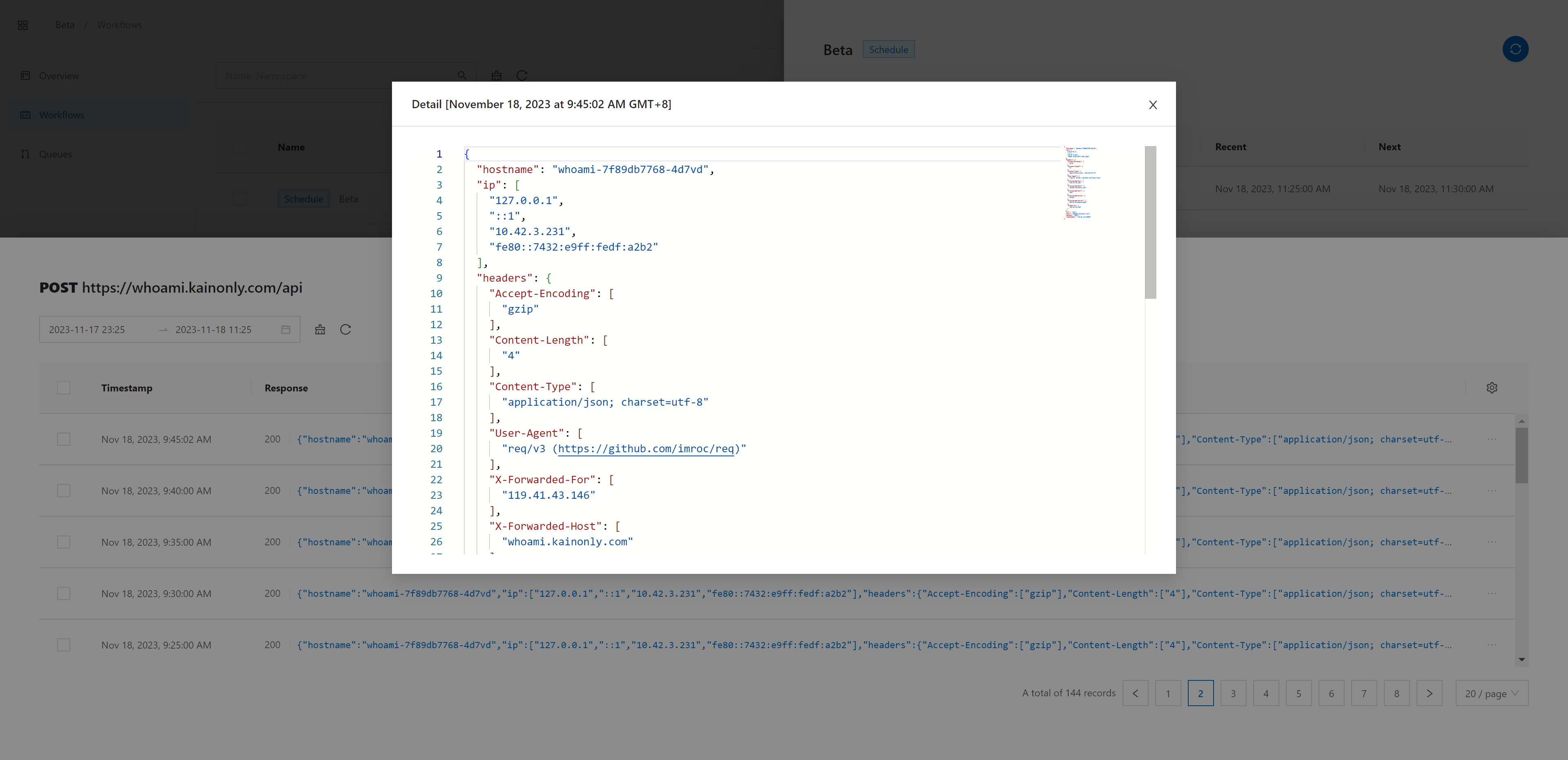
Task: Click the reload icon next to date range
Action: (345, 329)
